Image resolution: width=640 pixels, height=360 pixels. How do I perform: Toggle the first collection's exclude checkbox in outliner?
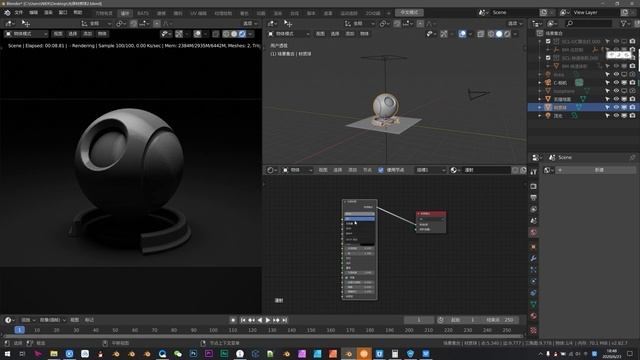pyautogui.click(x=548, y=41)
